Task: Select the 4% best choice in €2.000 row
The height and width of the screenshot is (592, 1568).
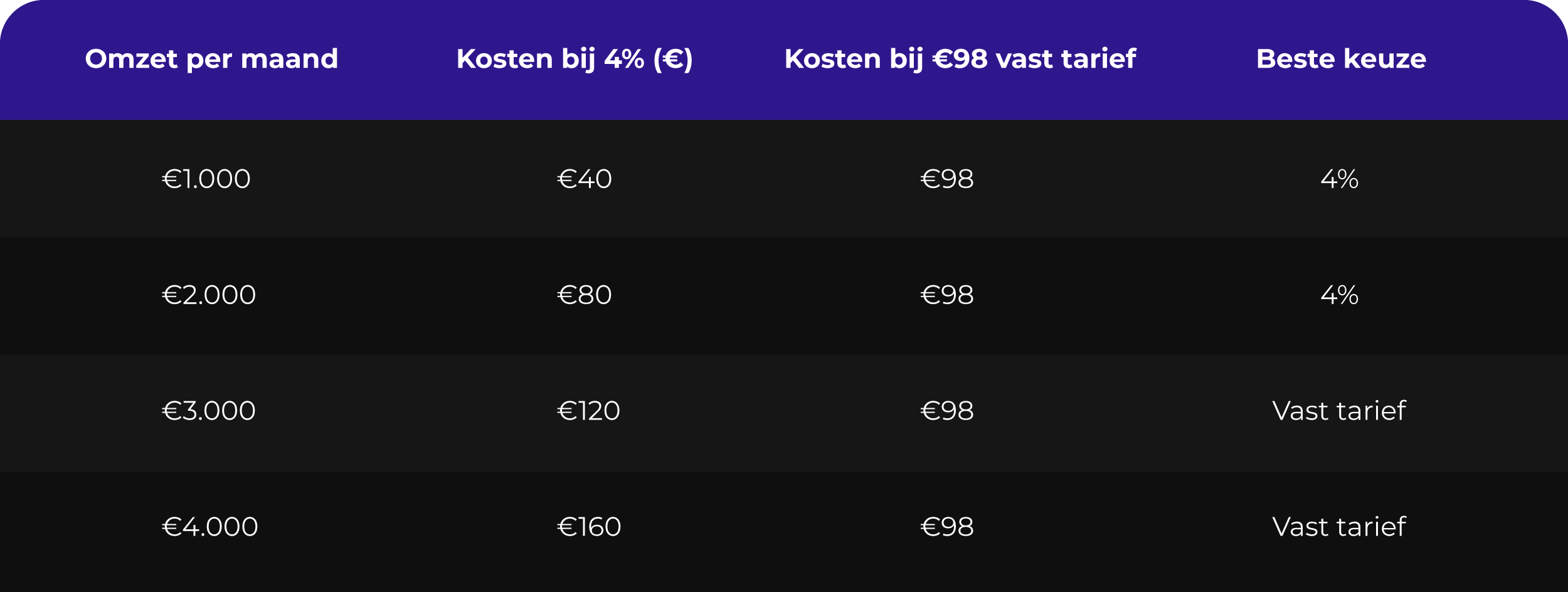Action: coord(1340,295)
